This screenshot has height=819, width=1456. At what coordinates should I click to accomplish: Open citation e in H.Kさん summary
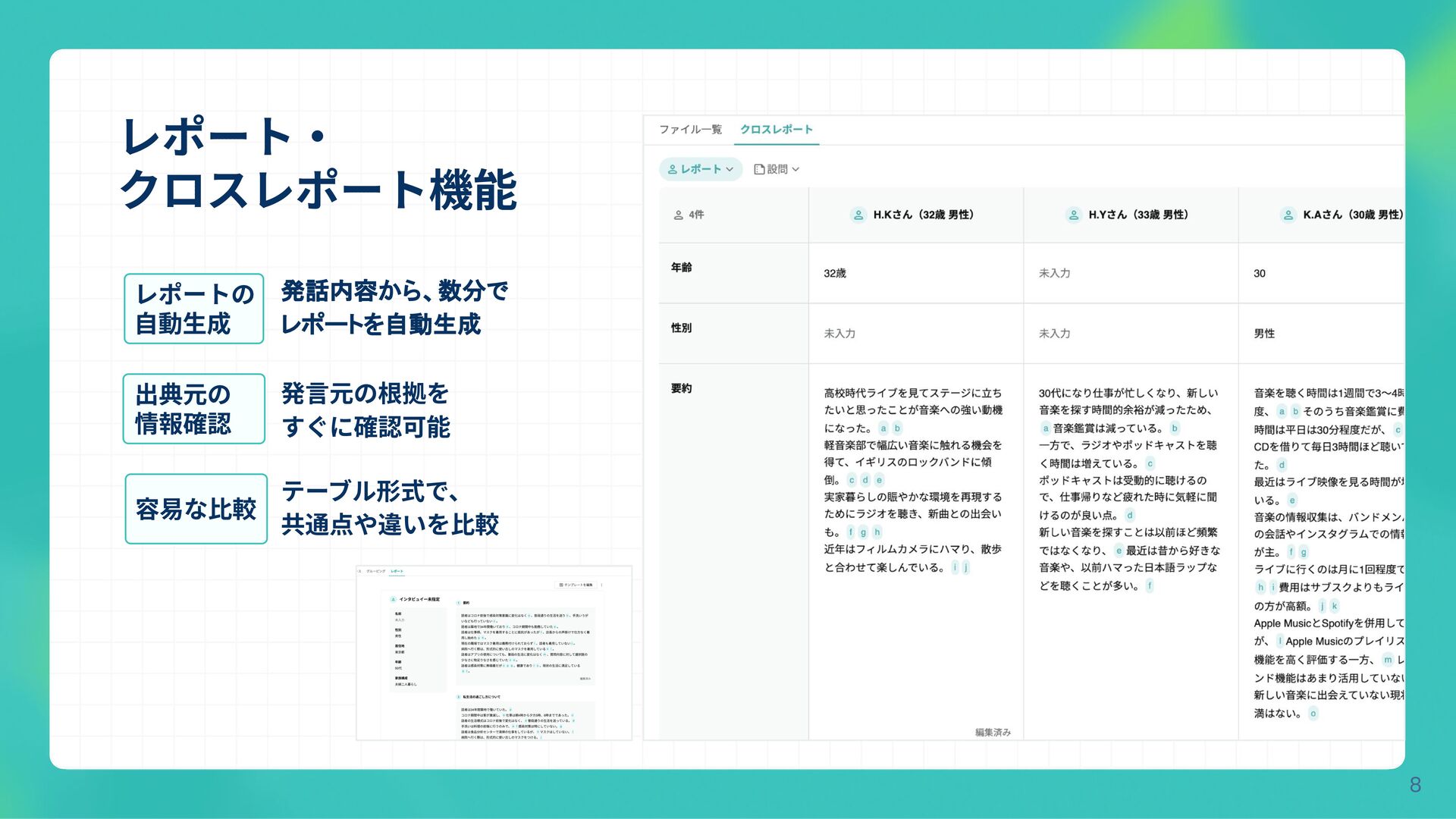point(879,480)
